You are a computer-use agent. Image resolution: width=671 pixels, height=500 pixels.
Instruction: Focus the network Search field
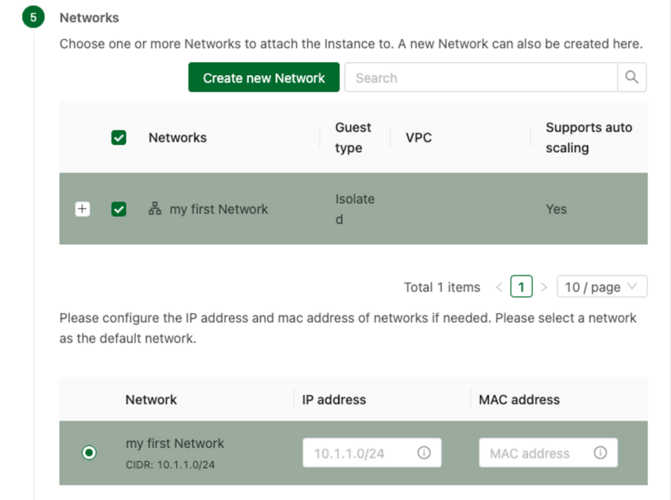click(481, 77)
